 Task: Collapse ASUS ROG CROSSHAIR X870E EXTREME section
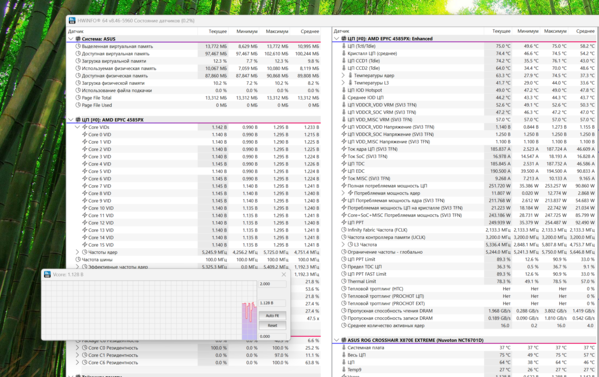336,340
